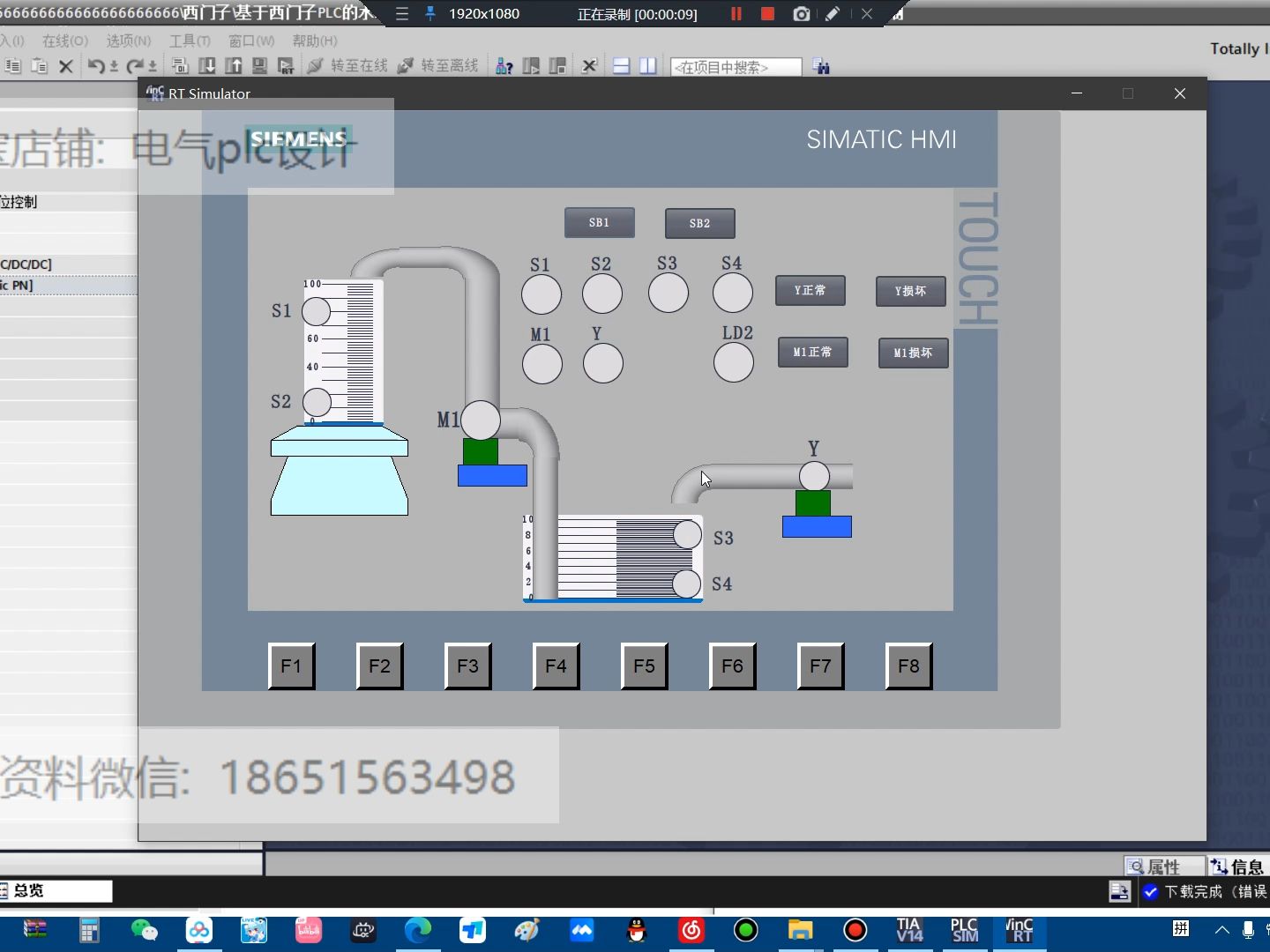Viewport: 1270px width, 952px height.
Task: Open the 在线(O) menu
Action: click(65, 41)
